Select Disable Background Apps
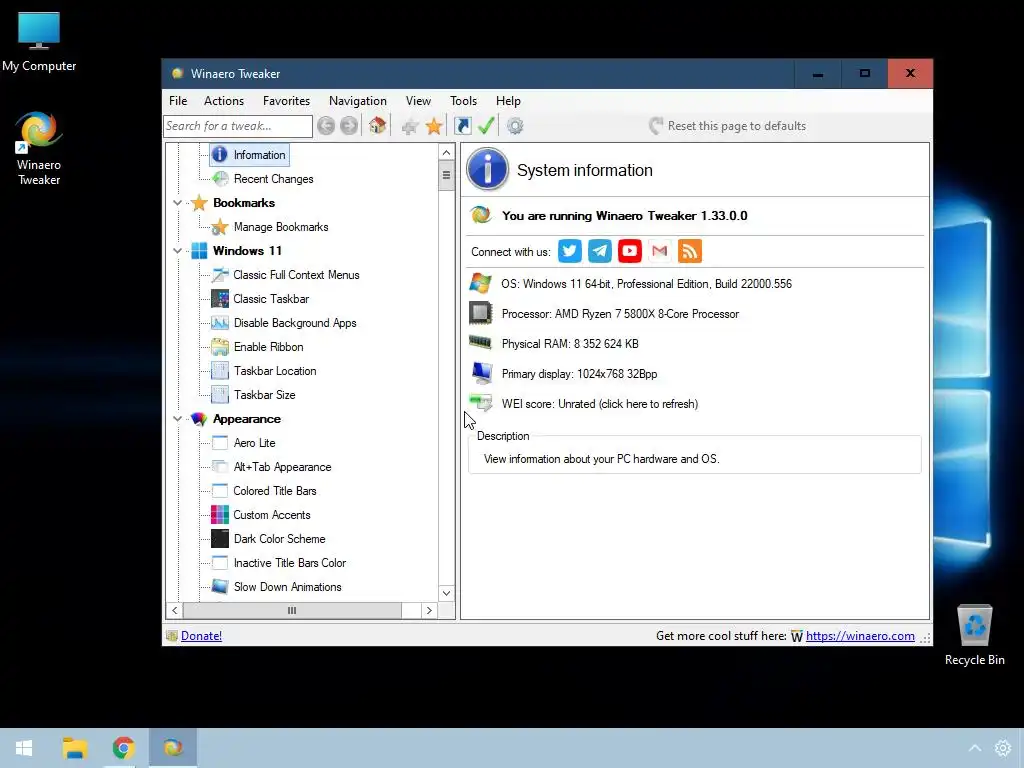1024x768 pixels. pos(284,323)
